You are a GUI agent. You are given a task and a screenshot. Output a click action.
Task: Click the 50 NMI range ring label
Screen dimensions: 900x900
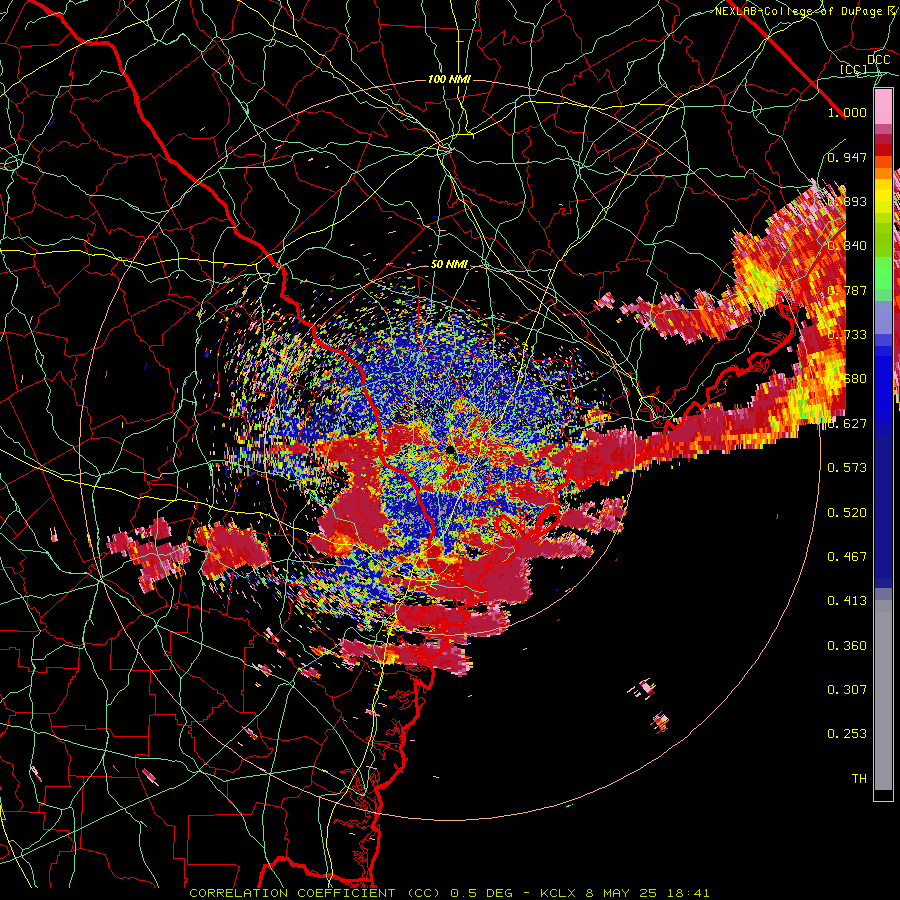449,264
